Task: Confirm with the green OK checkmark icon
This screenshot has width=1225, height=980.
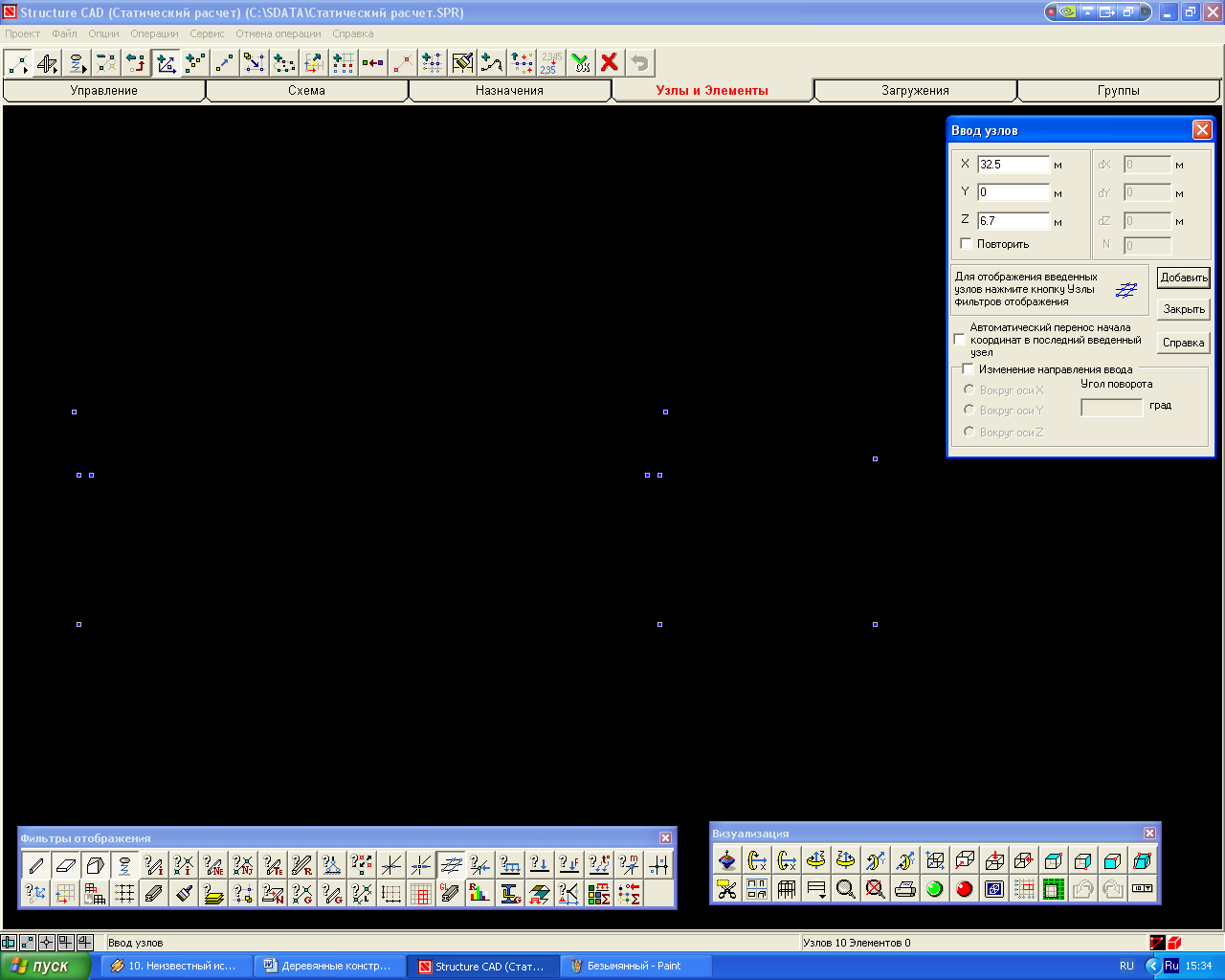Action: (x=581, y=63)
